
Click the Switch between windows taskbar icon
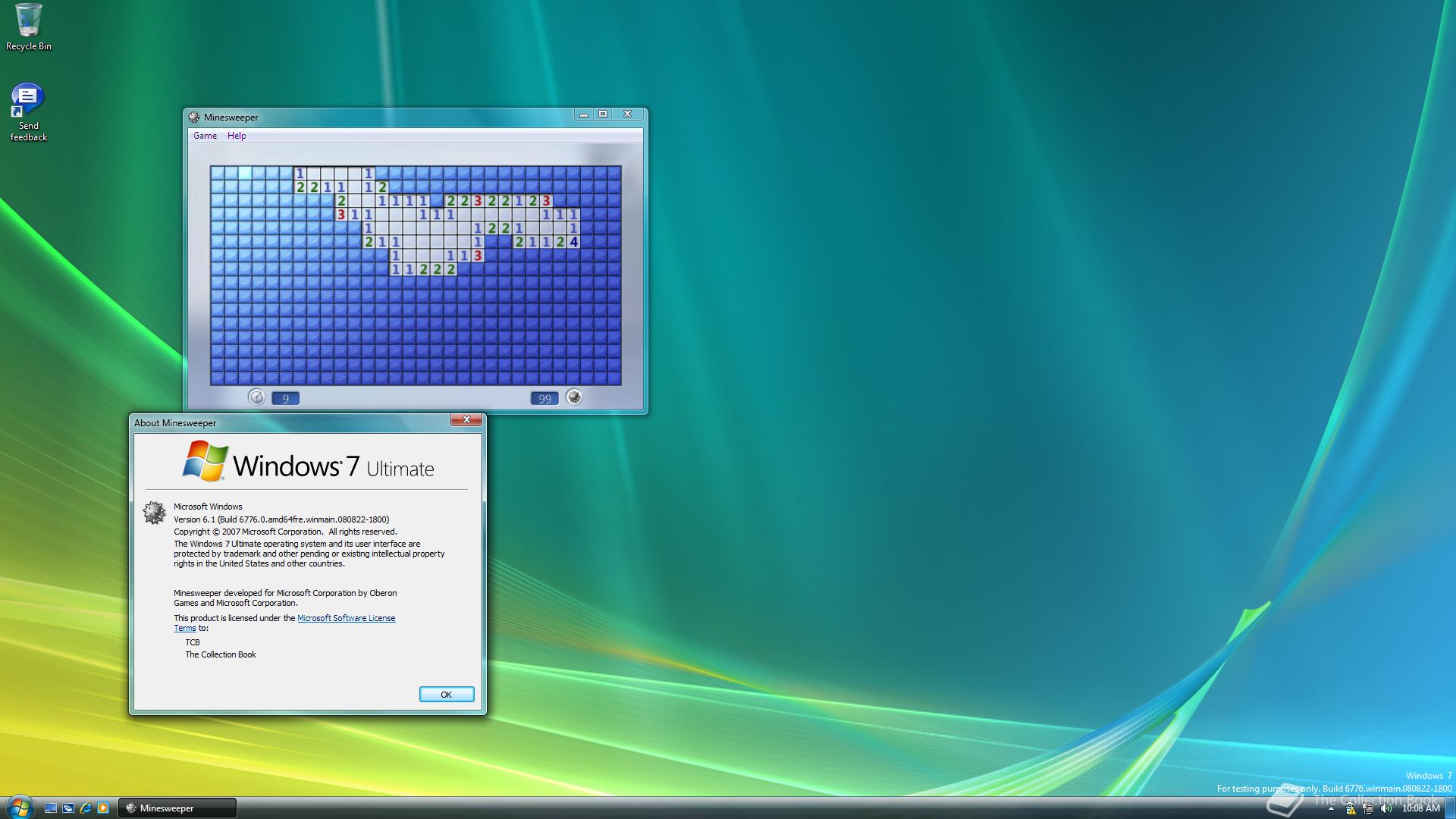tap(68, 808)
